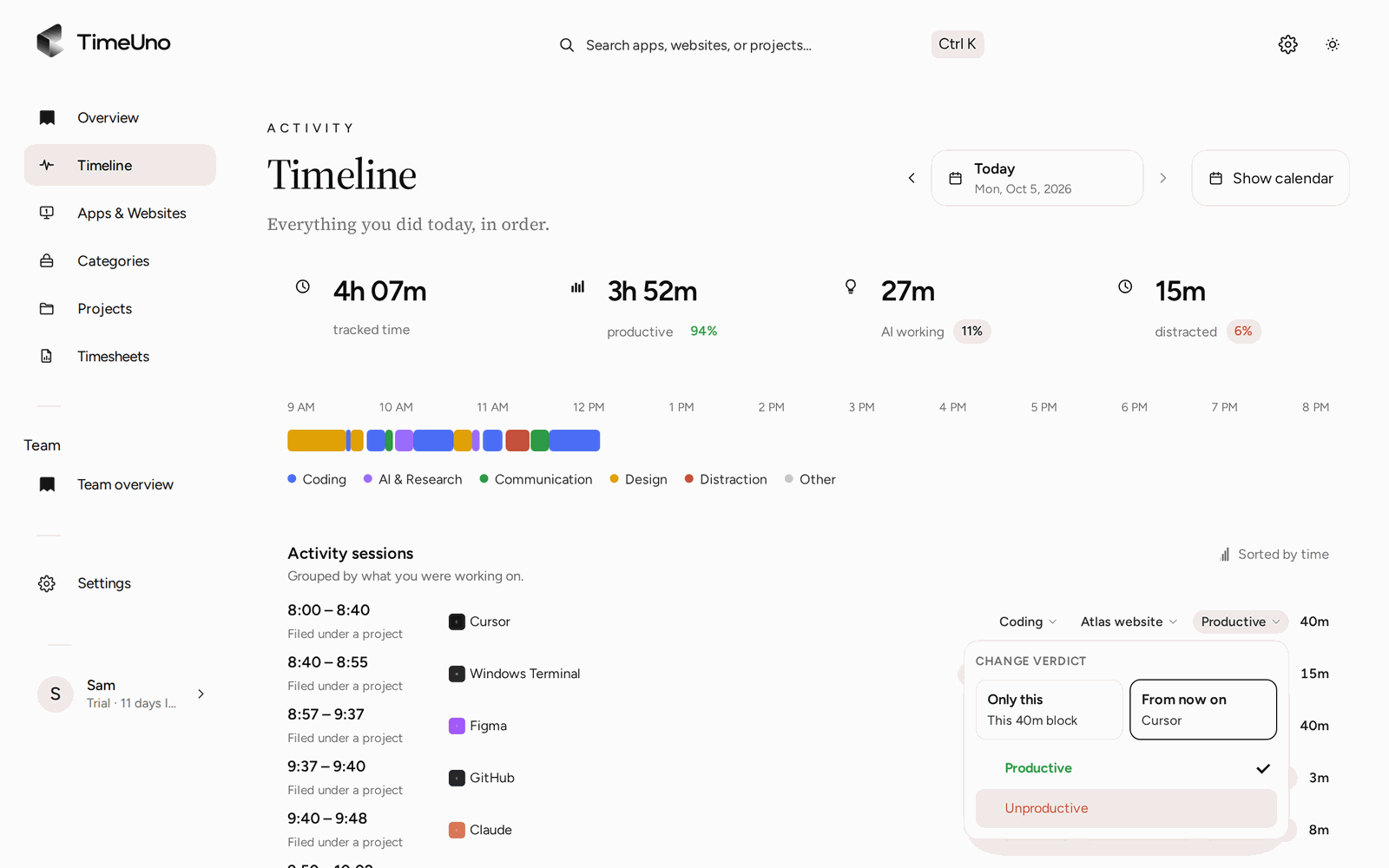Click the 8:57 – 9:37 session time
Viewport: 1389px width, 868px height.
[x=326, y=714]
